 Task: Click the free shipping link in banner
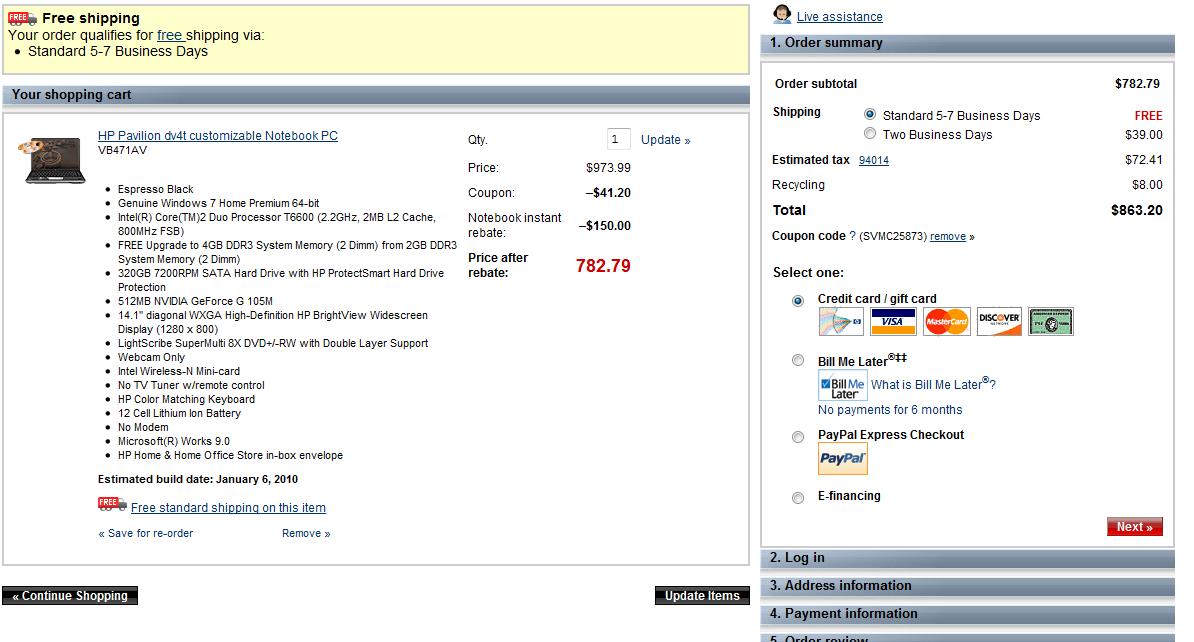170,35
